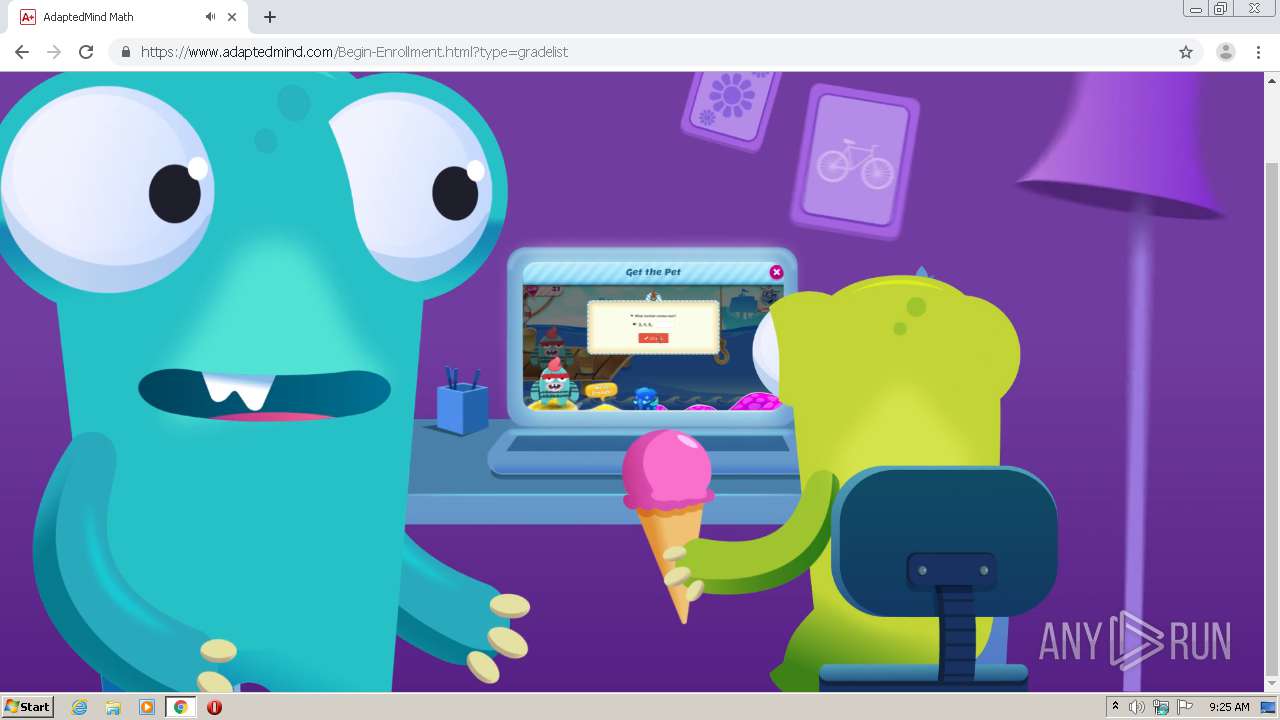Mute the AdaptedMind Math tab audio
The image size is (1280, 720).
click(x=210, y=17)
